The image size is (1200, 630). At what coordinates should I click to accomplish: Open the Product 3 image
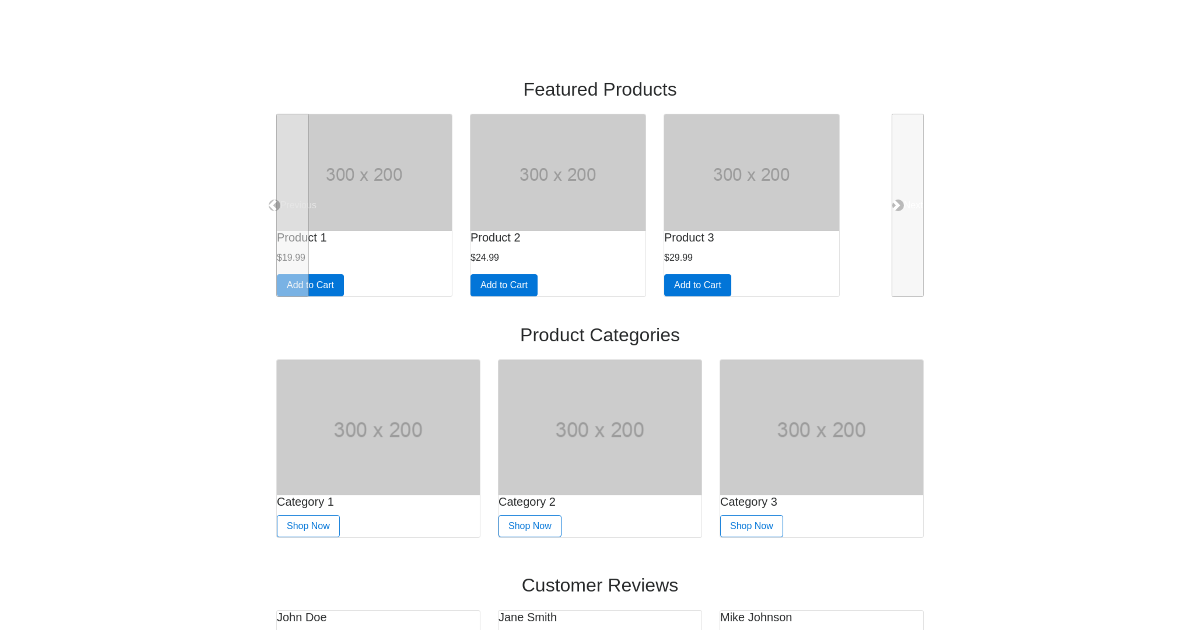751,172
